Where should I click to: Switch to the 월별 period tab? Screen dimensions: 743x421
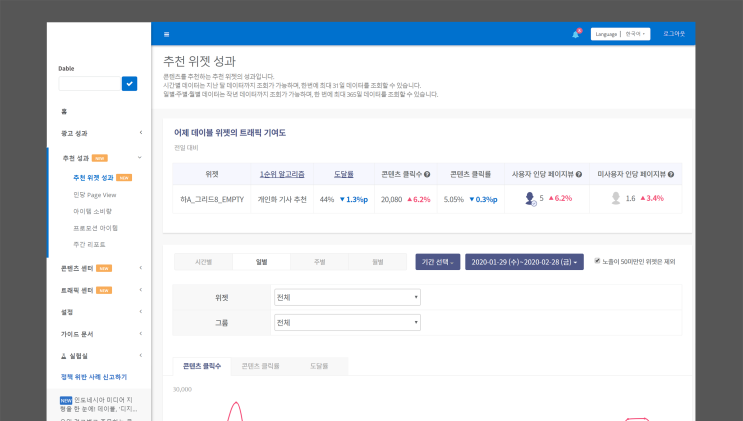pos(378,262)
